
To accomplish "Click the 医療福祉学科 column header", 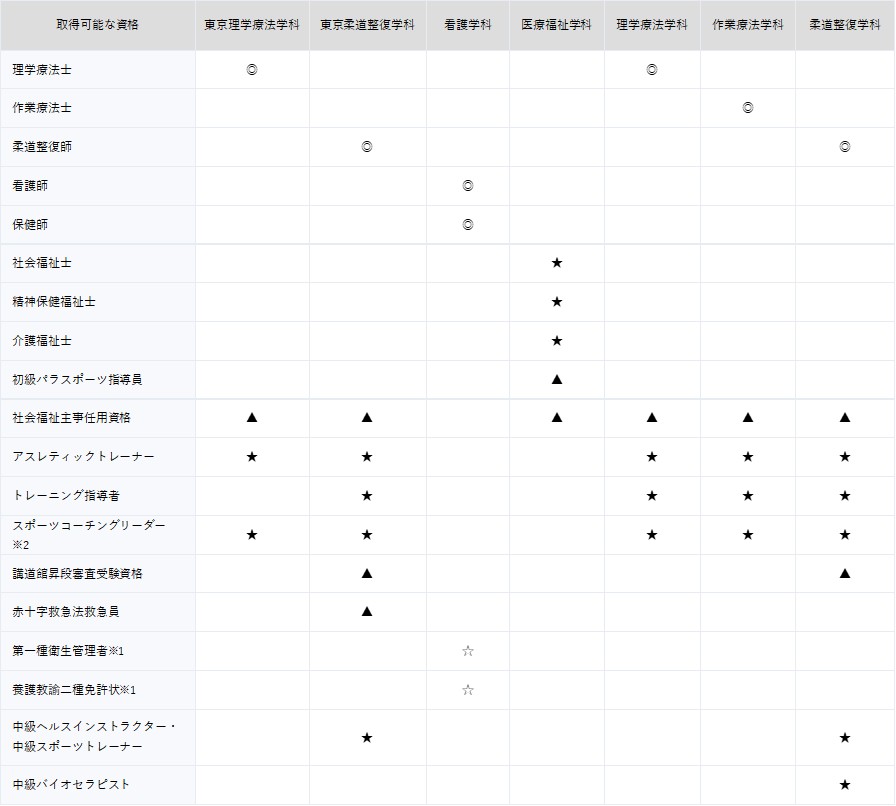I will (x=556, y=25).
